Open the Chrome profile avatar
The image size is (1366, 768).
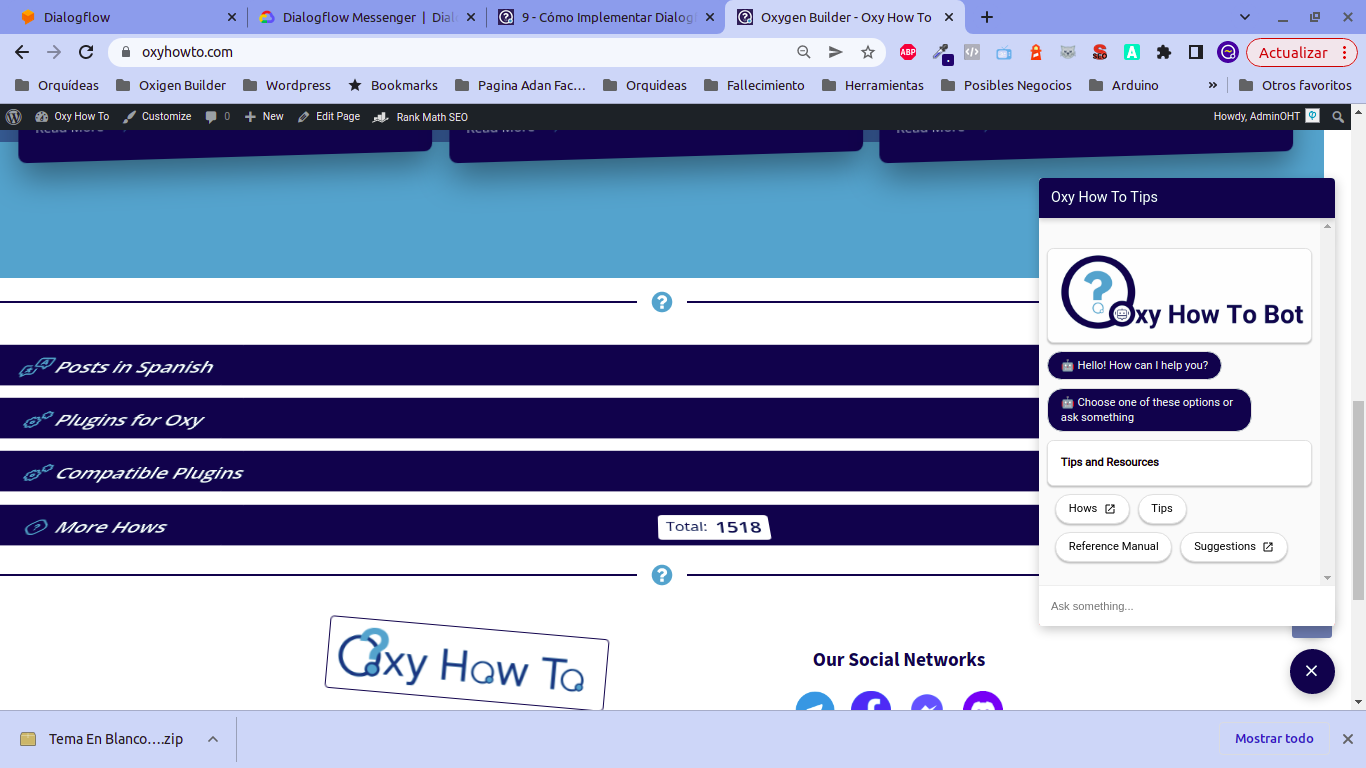[x=1228, y=52]
